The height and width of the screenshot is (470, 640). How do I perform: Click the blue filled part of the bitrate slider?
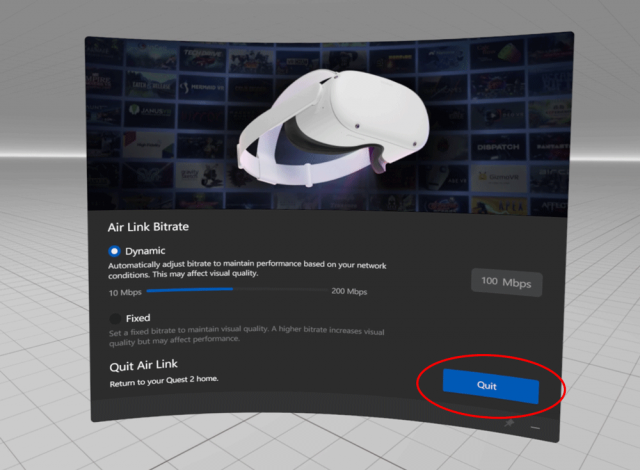(x=190, y=290)
